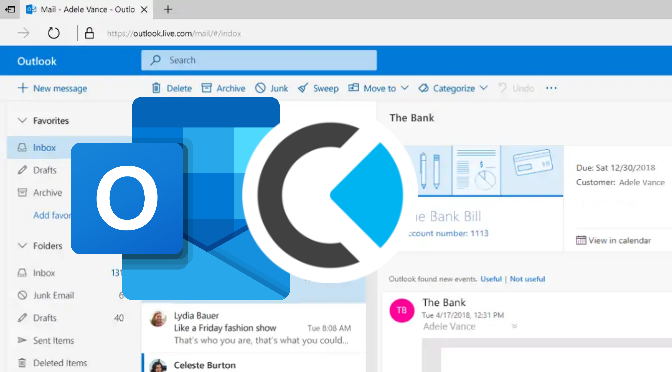The height and width of the screenshot is (372, 672).
Task: Open Lydia Bauer's fashion show email
Action: coord(254,328)
